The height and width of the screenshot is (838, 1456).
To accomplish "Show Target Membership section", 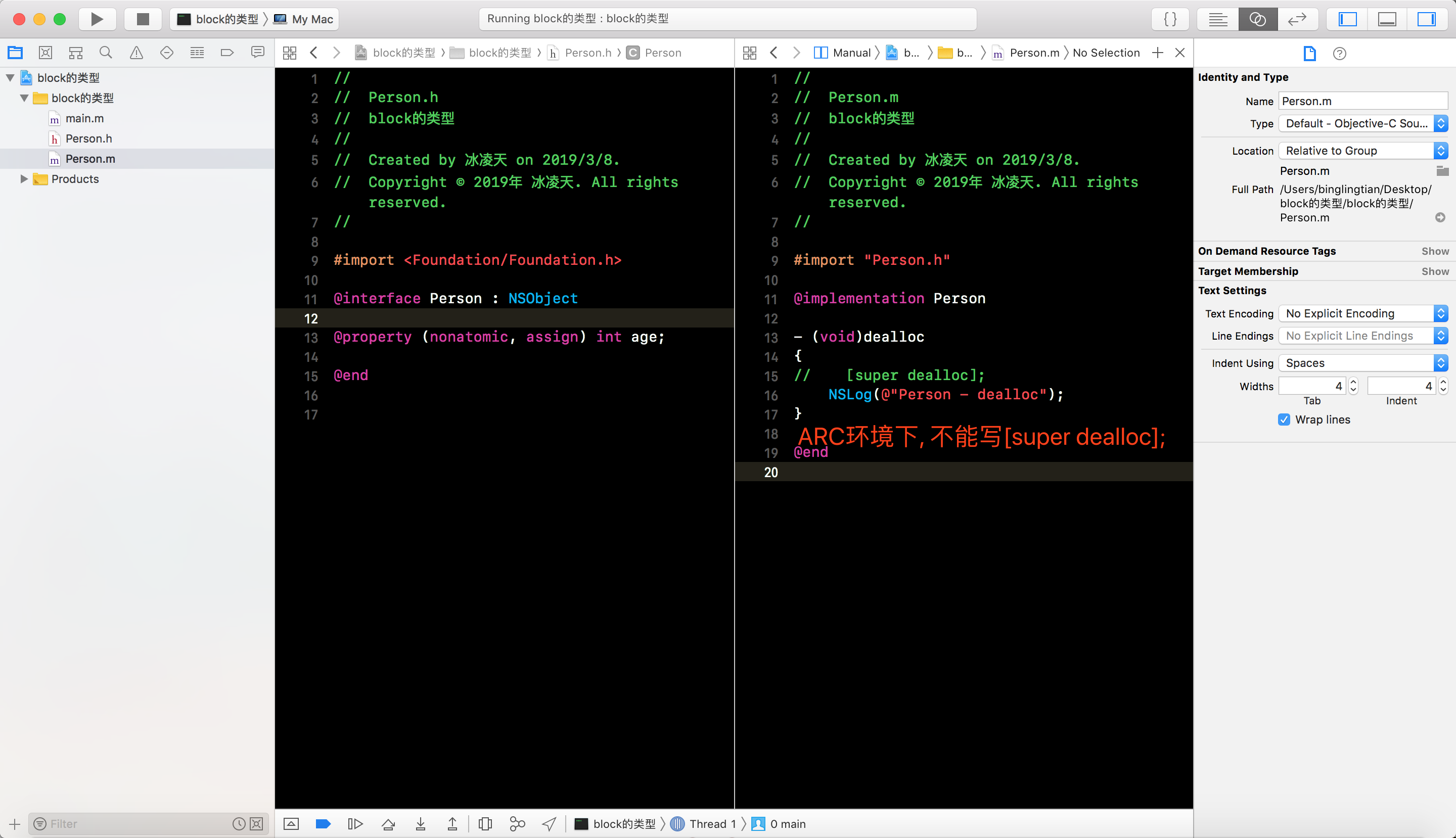I will point(1435,271).
